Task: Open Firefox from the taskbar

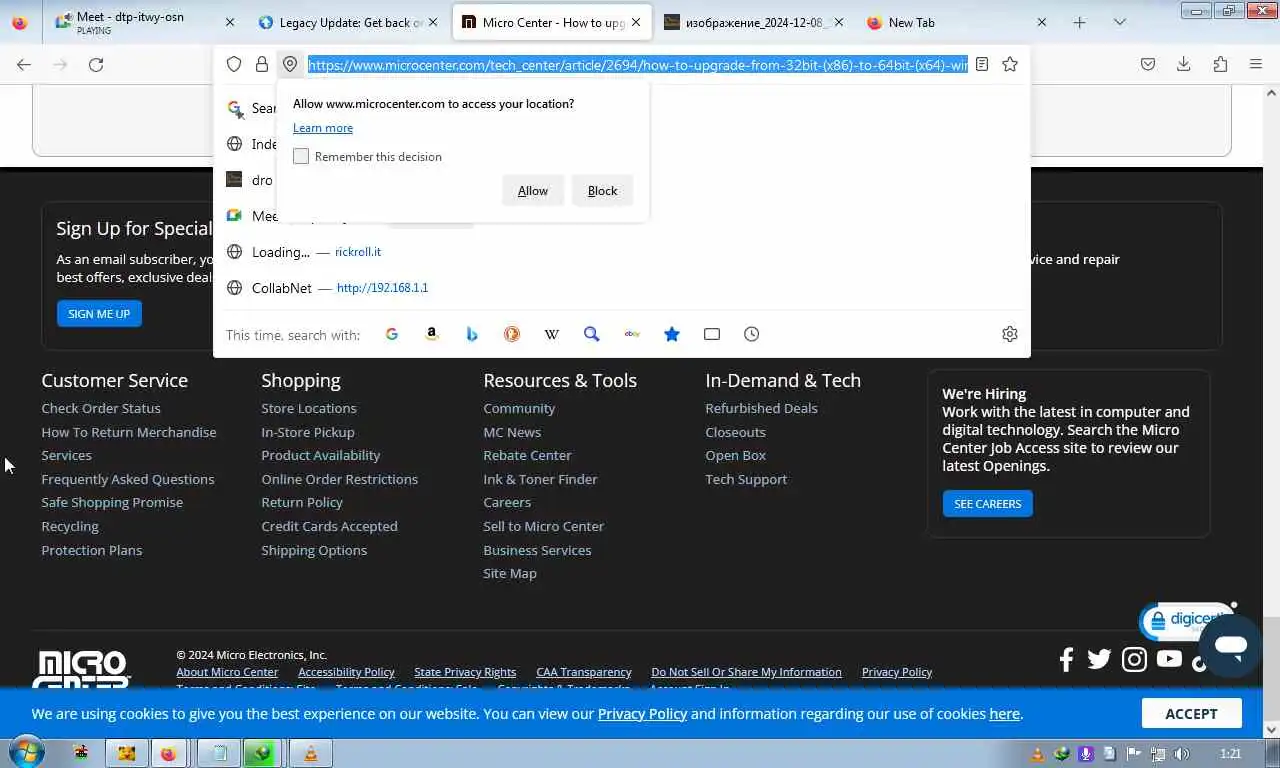Action: [168, 753]
